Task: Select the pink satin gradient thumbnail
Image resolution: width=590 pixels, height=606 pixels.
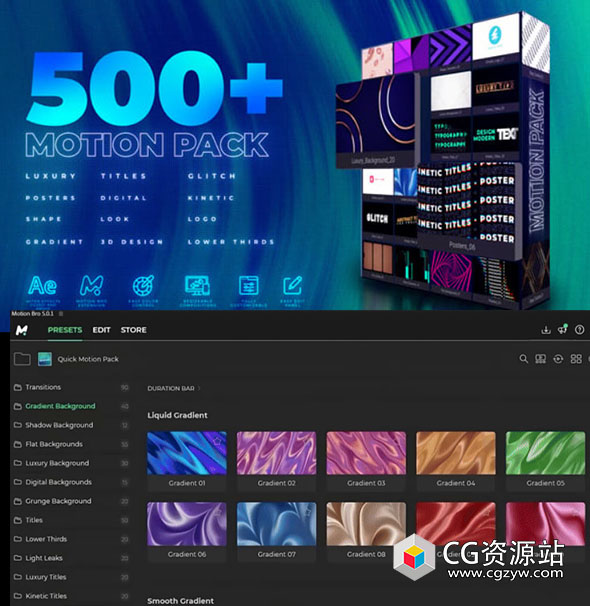Action: [x=545, y=522]
